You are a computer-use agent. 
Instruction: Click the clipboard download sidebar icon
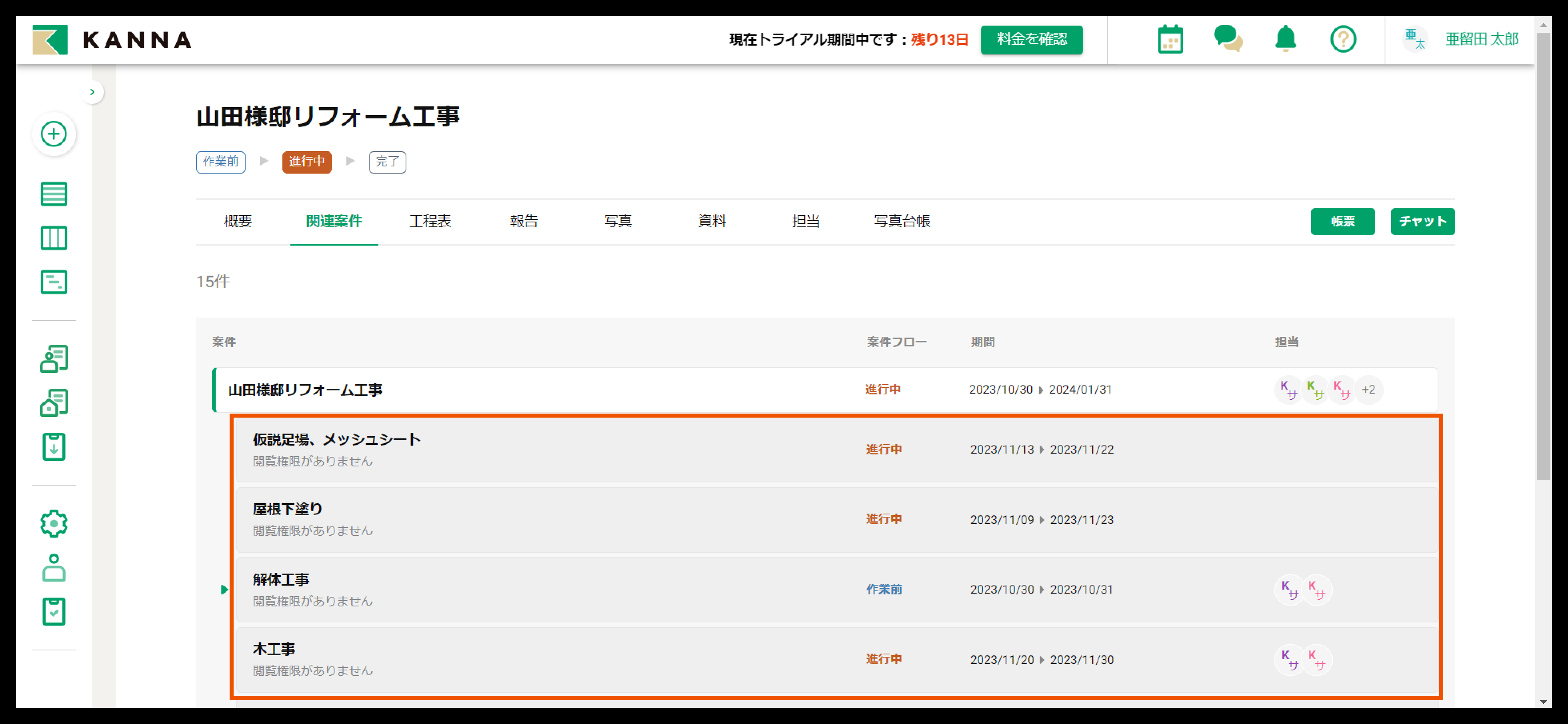pyautogui.click(x=54, y=446)
